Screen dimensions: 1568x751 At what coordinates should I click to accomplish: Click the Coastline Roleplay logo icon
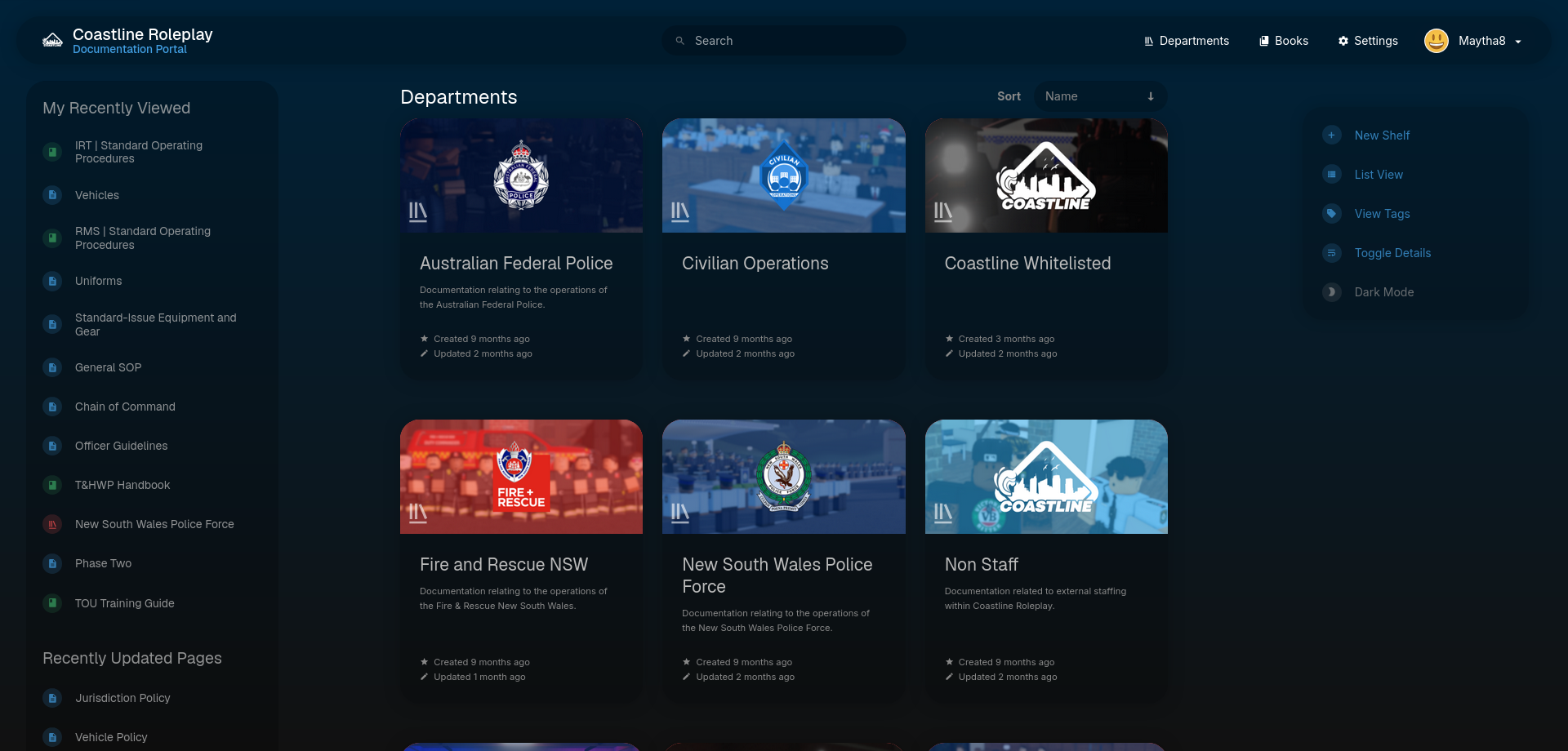click(x=52, y=41)
